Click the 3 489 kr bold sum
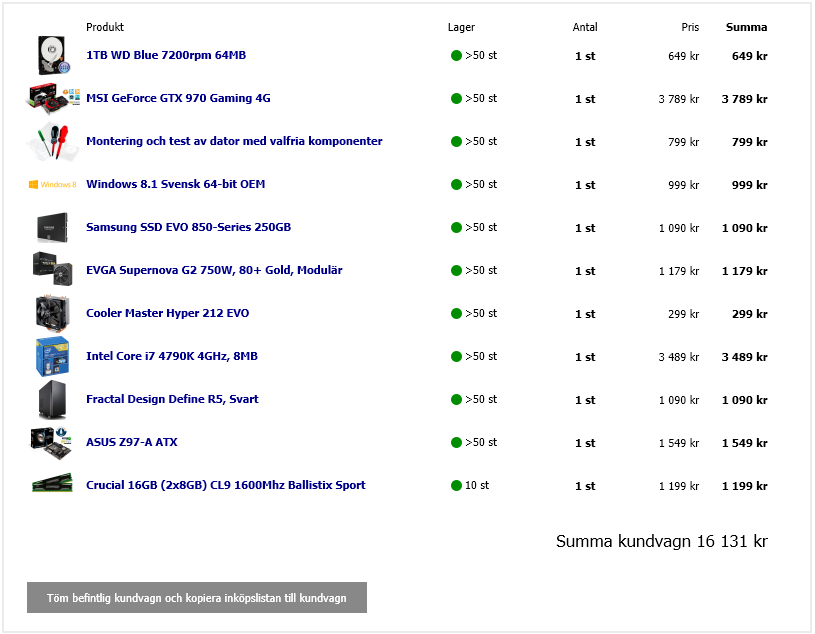Viewport: 815px width, 634px height. click(744, 357)
